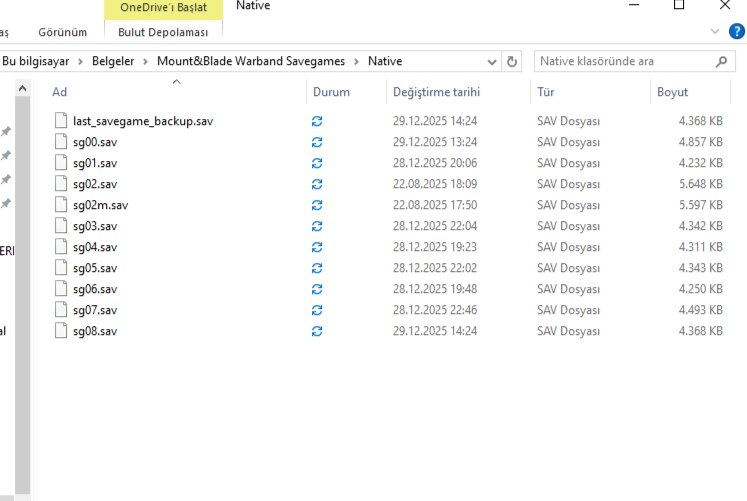Refresh the Native folder view

(512, 61)
